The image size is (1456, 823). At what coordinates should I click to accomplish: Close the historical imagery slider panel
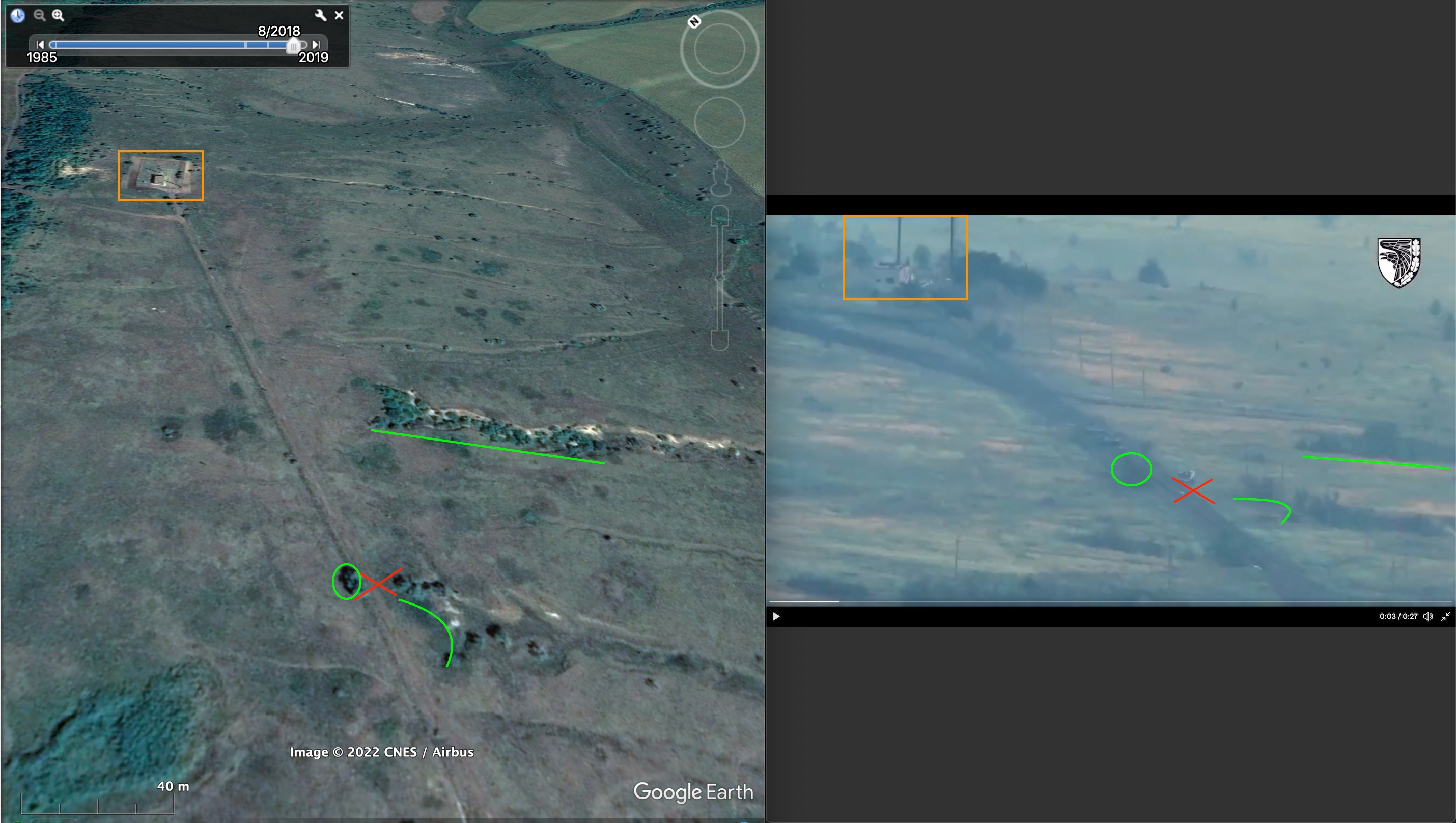339,15
